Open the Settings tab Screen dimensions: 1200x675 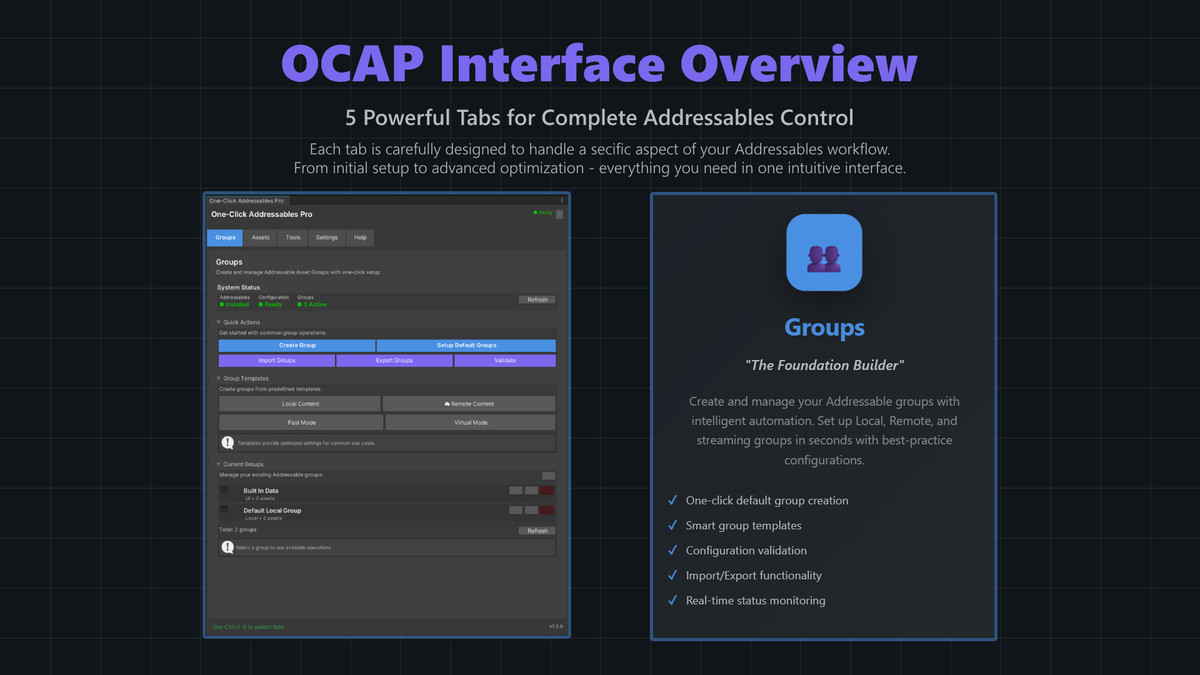click(x=327, y=238)
